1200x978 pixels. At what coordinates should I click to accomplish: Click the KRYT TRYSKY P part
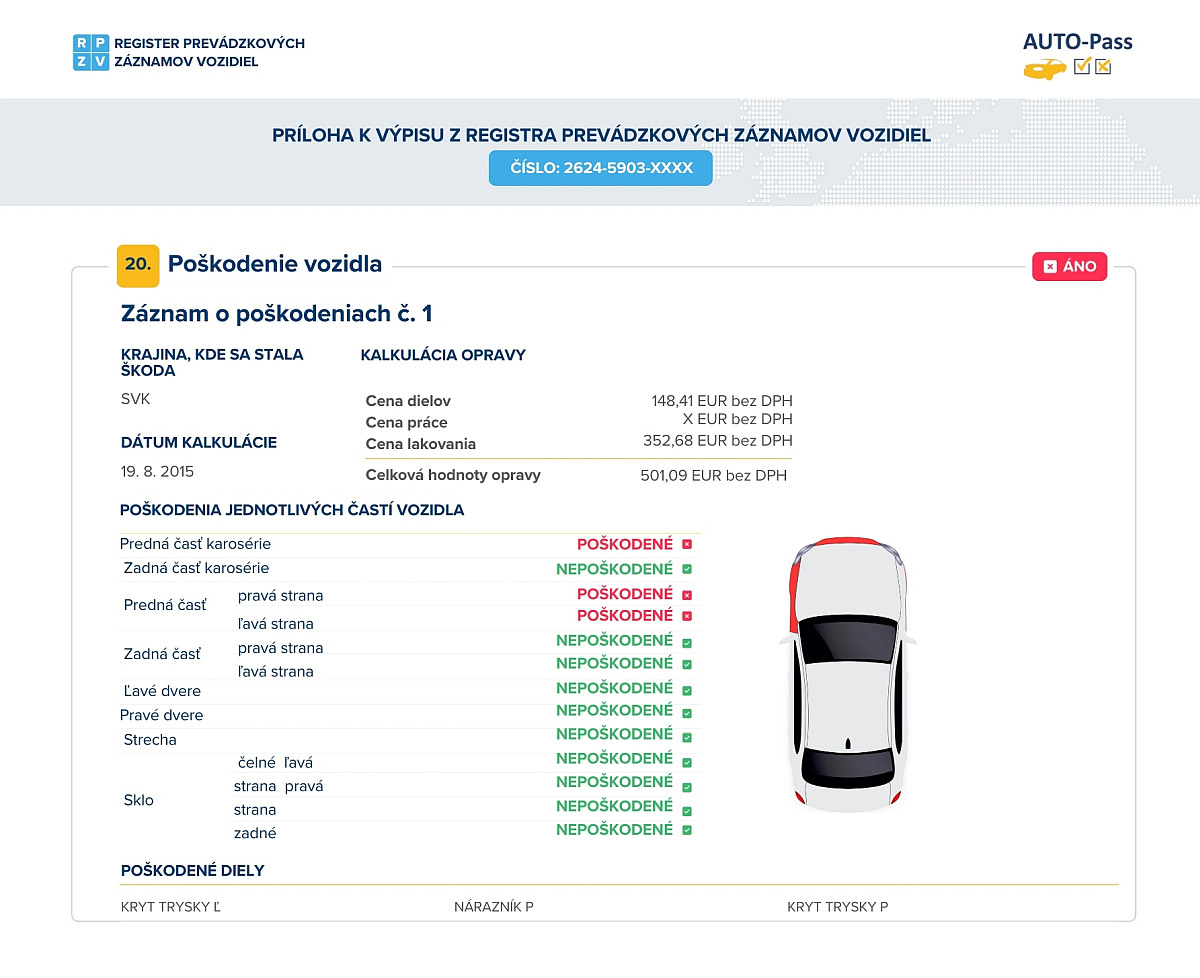pyautogui.click(x=838, y=907)
